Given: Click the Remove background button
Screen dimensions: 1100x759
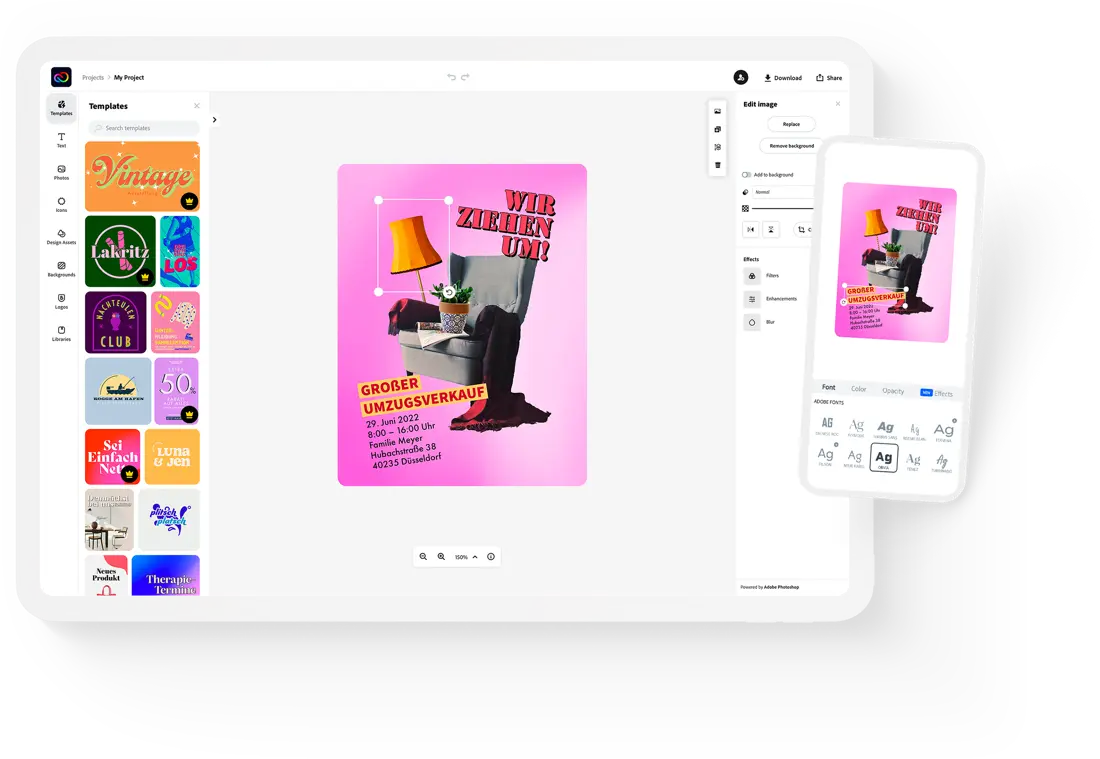Looking at the screenshot, I should click(x=791, y=145).
